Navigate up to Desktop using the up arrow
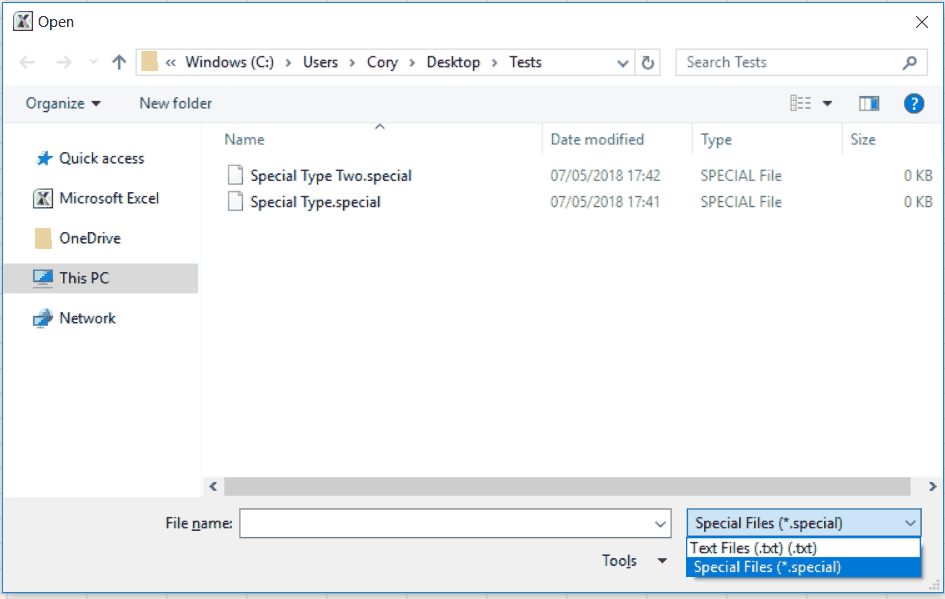This screenshot has height=599, width=945. point(118,62)
